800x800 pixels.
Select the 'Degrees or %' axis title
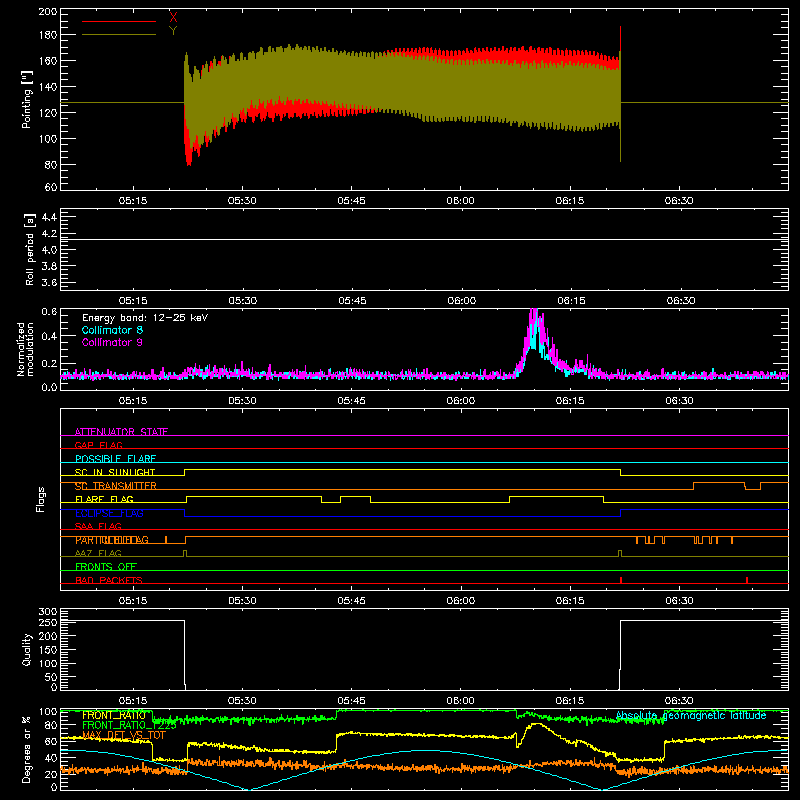pyautogui.click(x=27, y=749)
